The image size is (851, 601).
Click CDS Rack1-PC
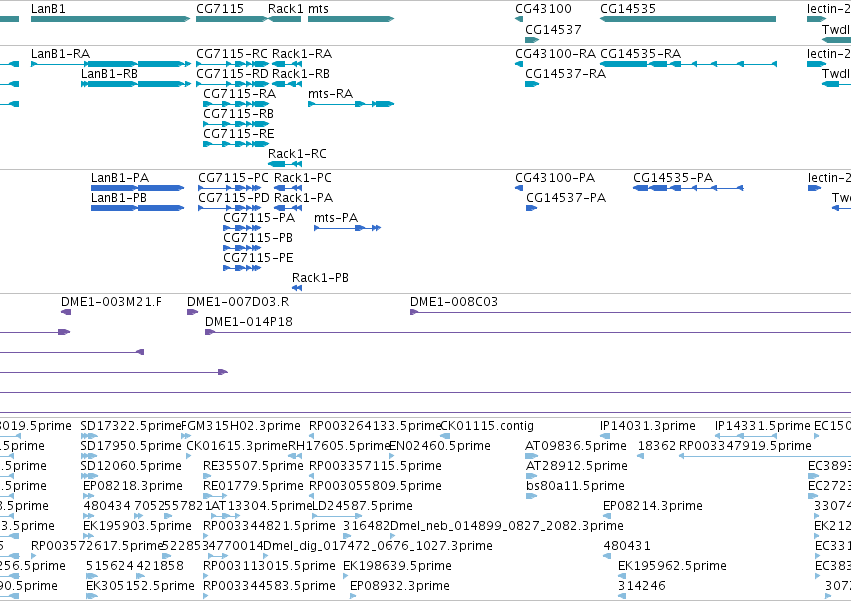(288, 188)
